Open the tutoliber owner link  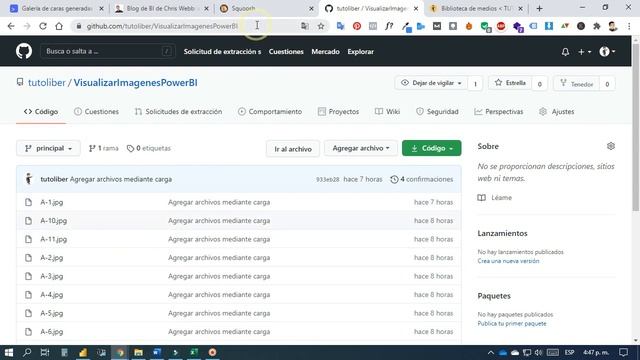(x=47, y=83)
